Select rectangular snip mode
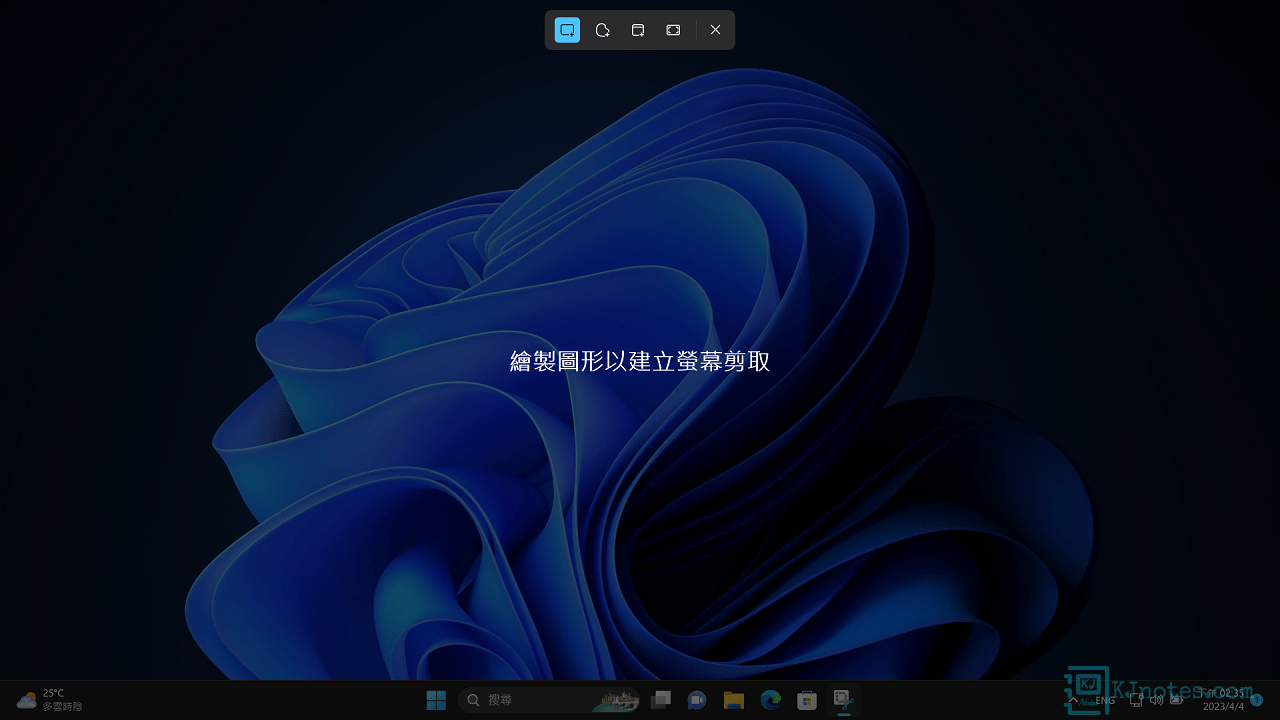Screen dimensions: 1280x720 click(x=567, y=30)
